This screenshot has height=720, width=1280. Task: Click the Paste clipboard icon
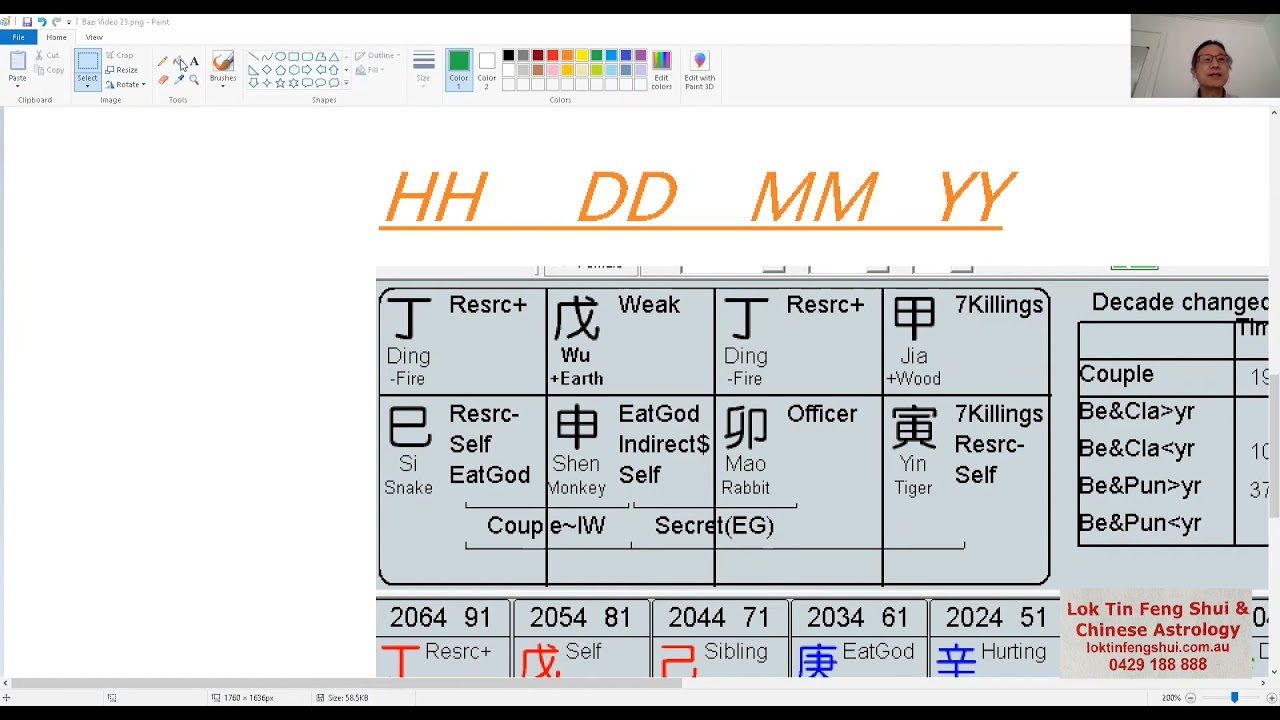tap(17, 61)
